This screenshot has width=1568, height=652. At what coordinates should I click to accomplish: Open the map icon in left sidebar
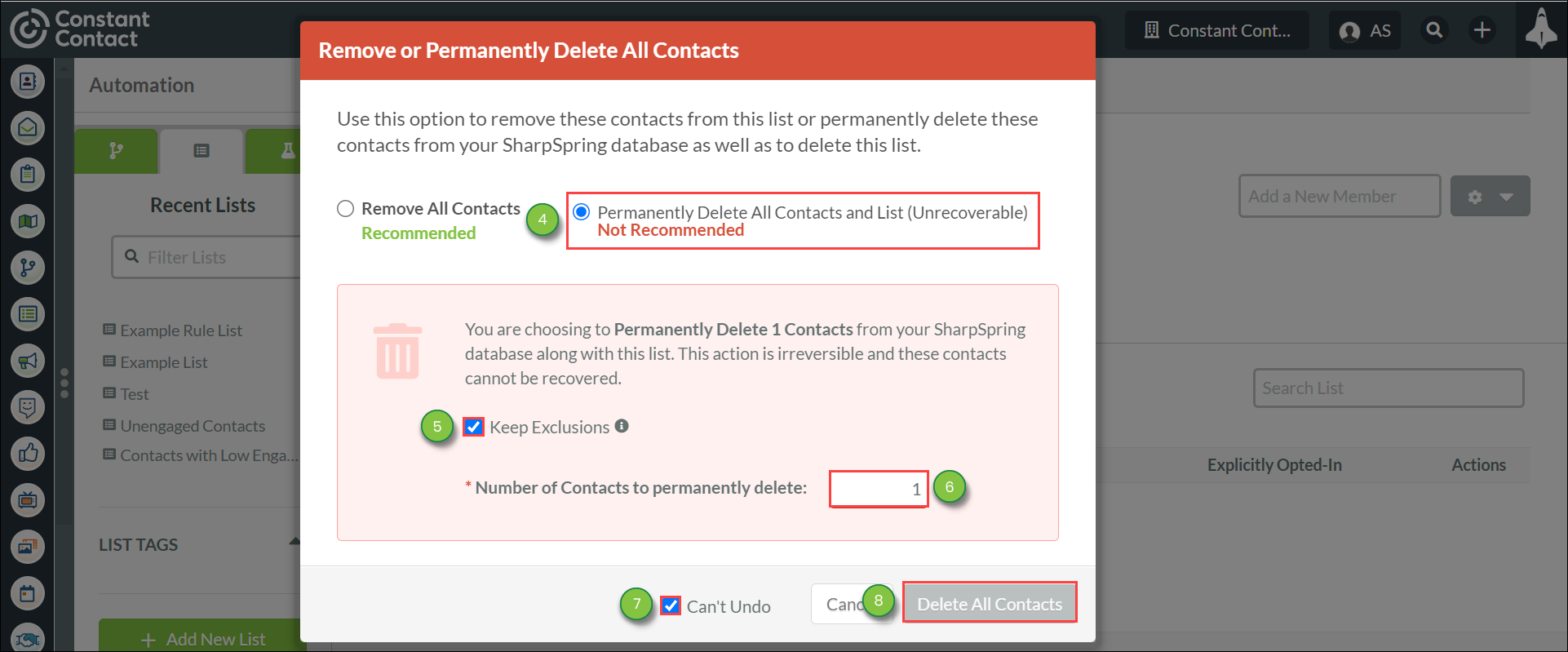click(28, 220)
